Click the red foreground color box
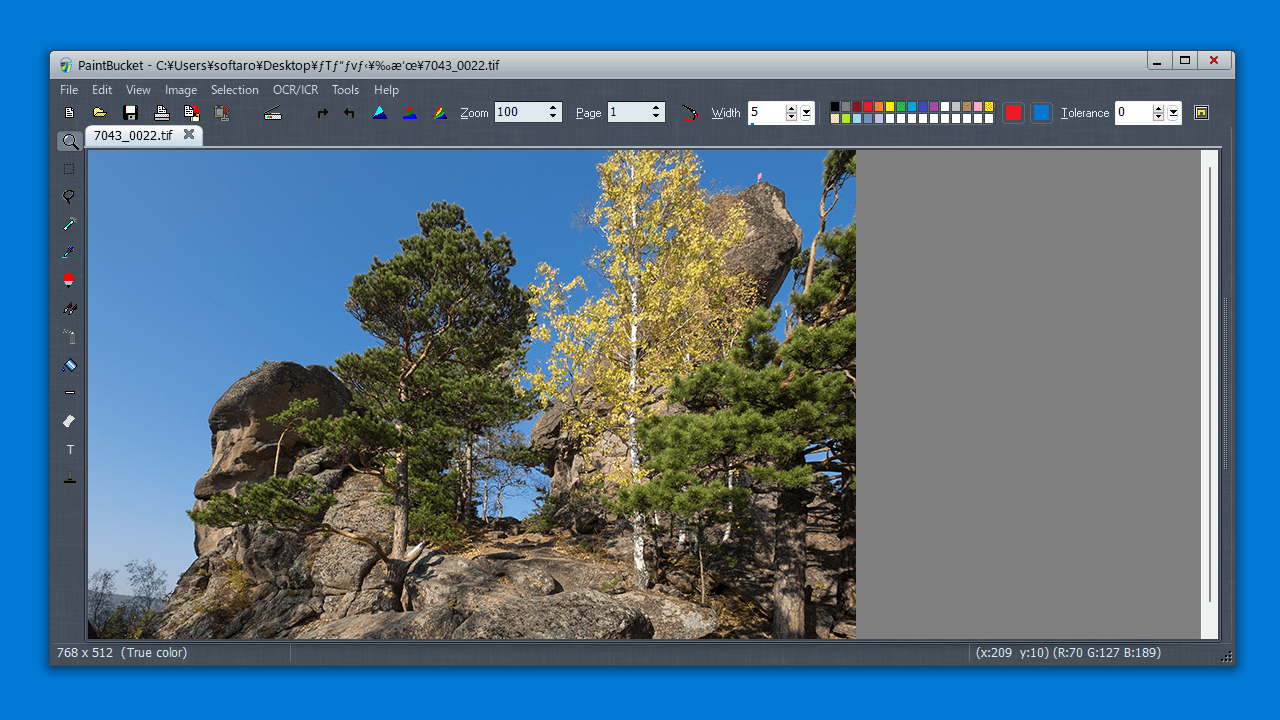 (x=1013, y=113)
